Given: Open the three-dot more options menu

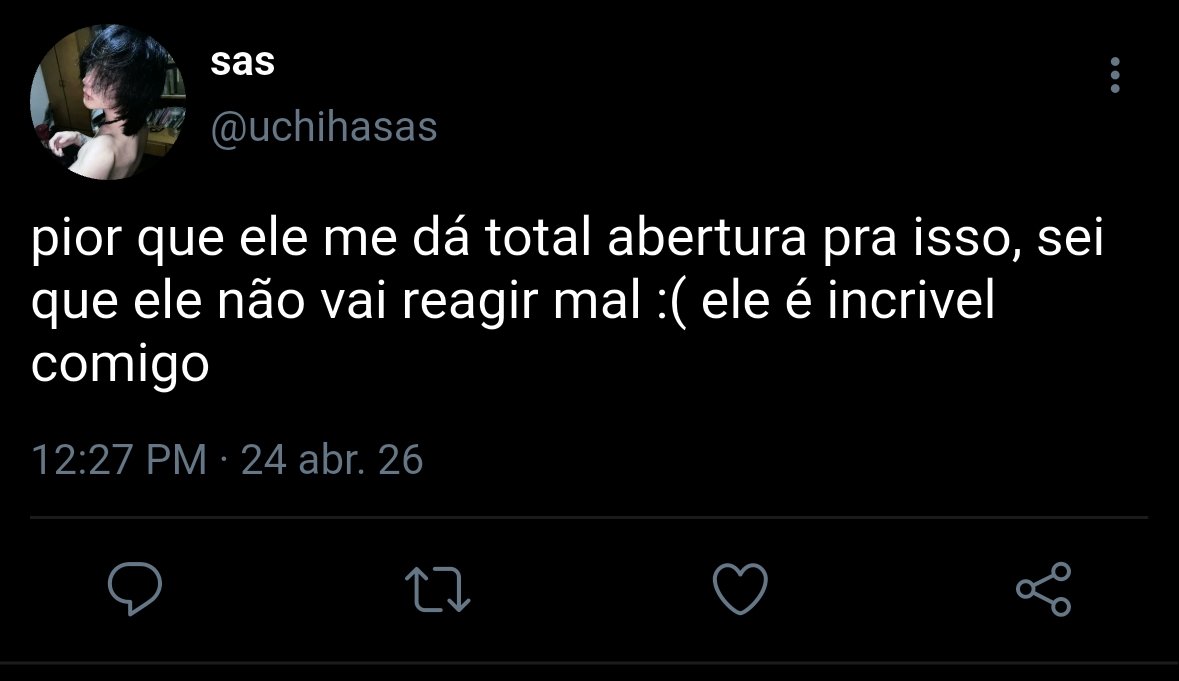Looking at the screenshot, I should pyautogui.click(x=1115, y=75).
